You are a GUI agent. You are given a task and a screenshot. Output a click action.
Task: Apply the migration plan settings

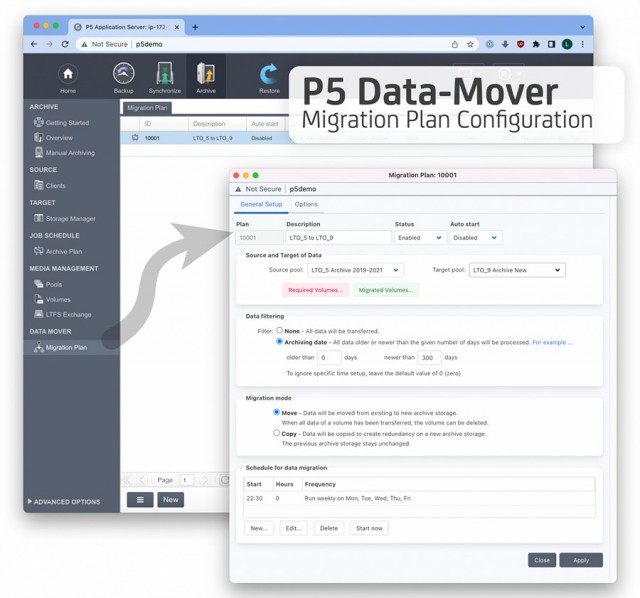point(581,560)
